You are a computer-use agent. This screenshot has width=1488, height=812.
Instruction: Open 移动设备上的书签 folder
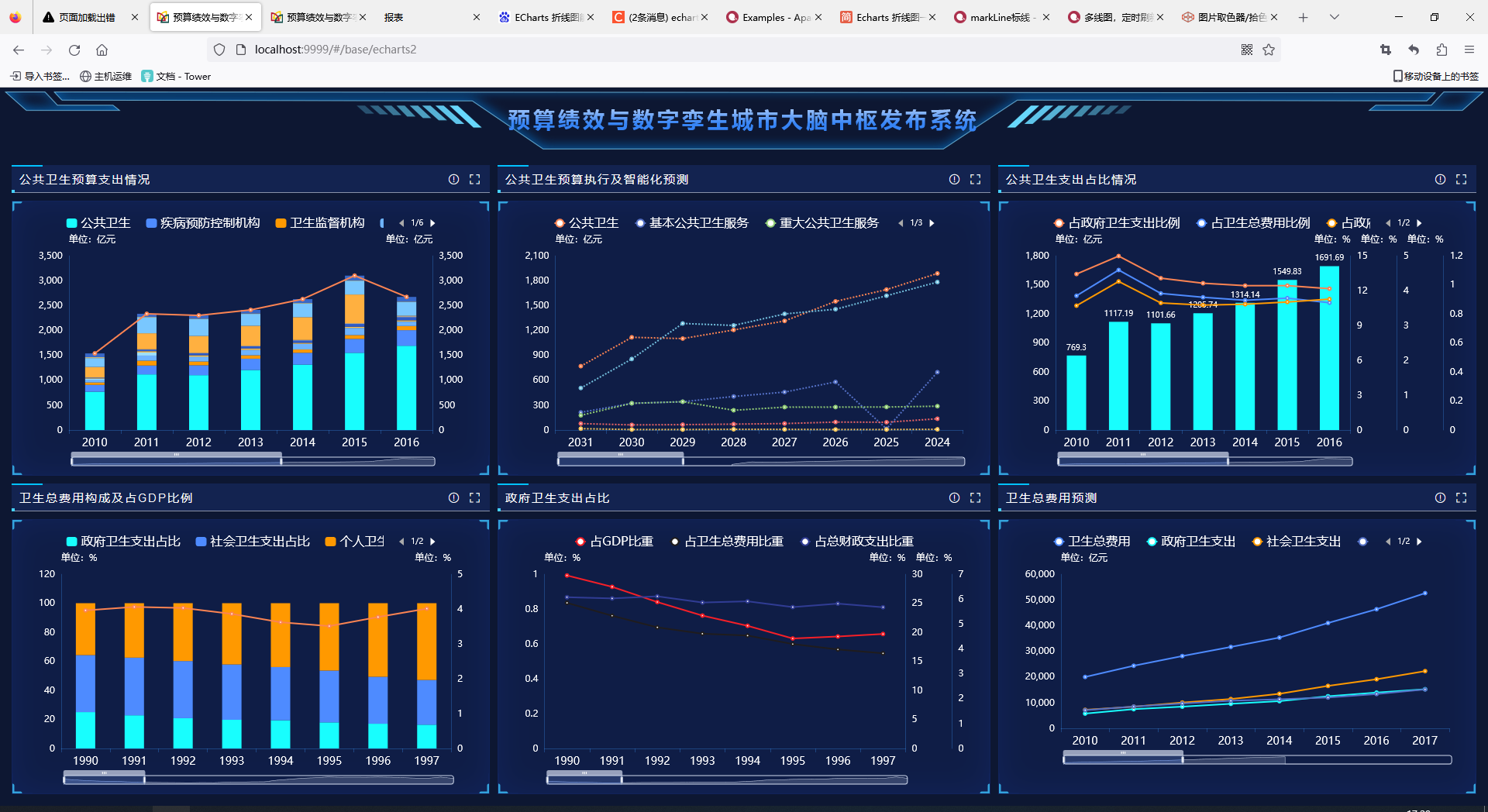pyautogui.click(x=1436, y=76)
